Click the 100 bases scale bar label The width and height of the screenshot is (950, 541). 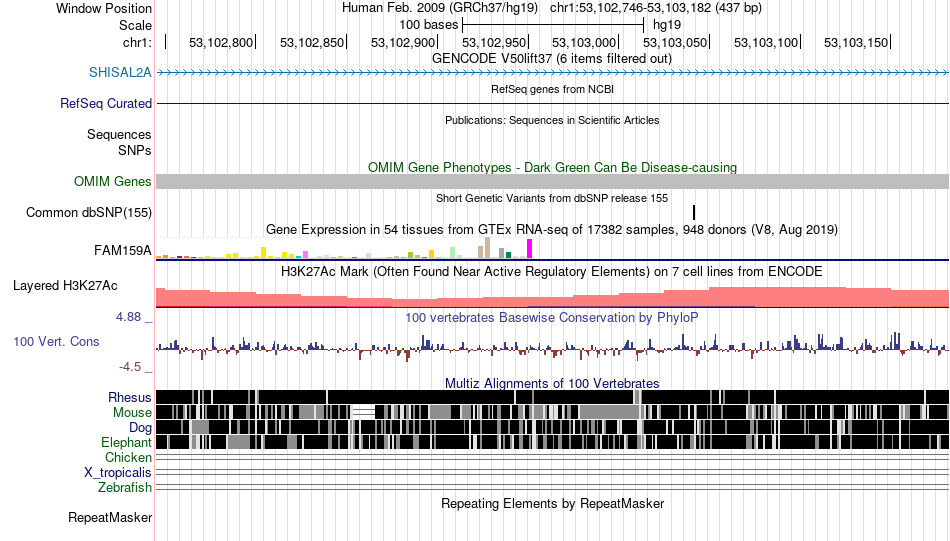click(428, 25)
